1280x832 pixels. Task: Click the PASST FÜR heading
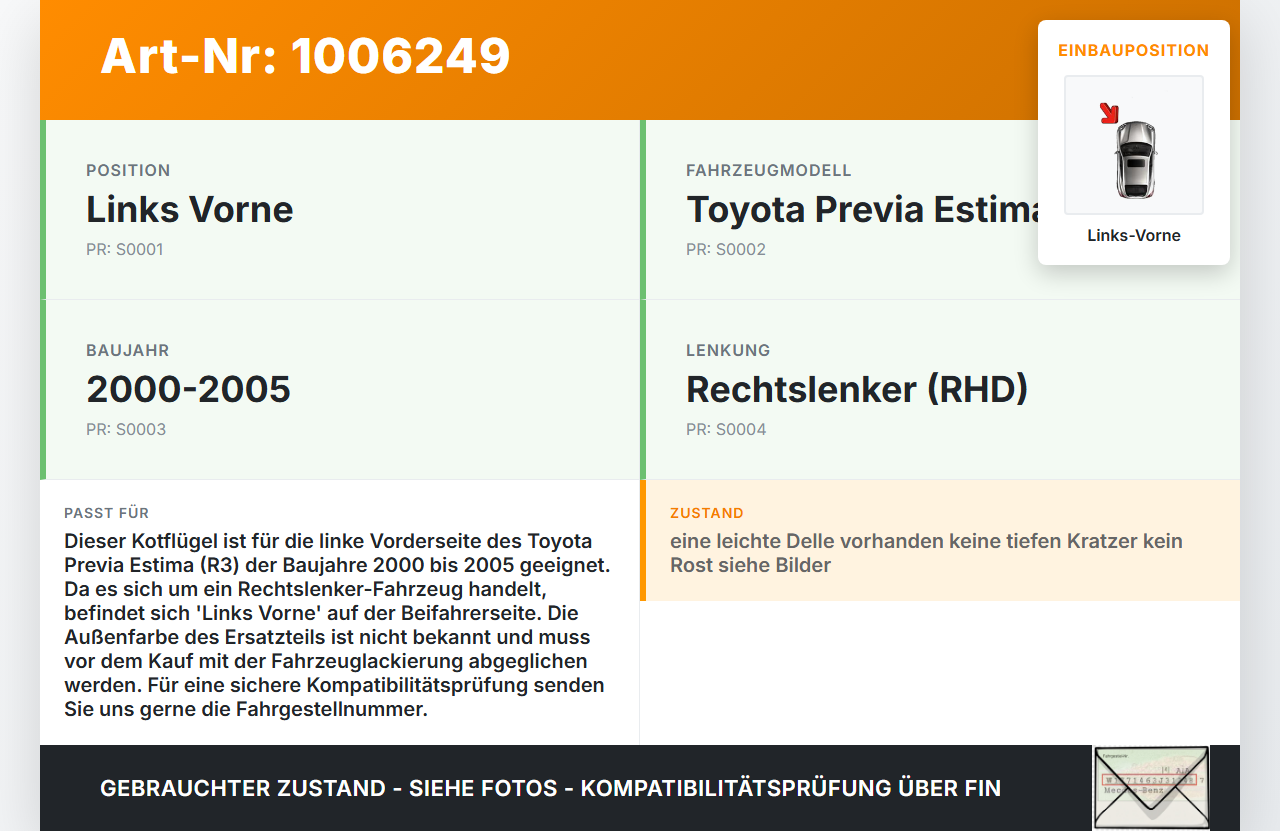point(107,513)
